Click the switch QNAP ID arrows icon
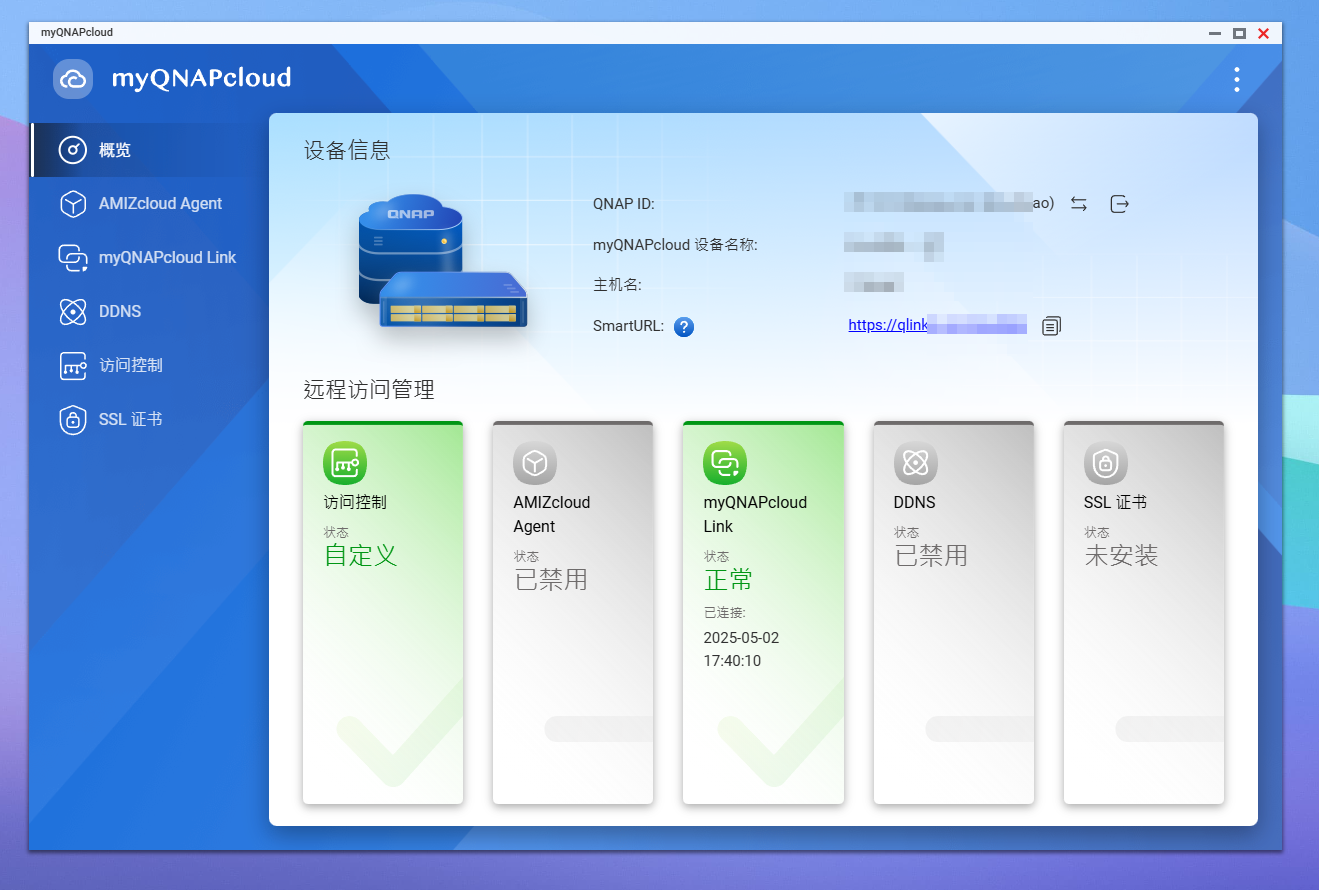1319x890 pixels. coord(1079,204)
